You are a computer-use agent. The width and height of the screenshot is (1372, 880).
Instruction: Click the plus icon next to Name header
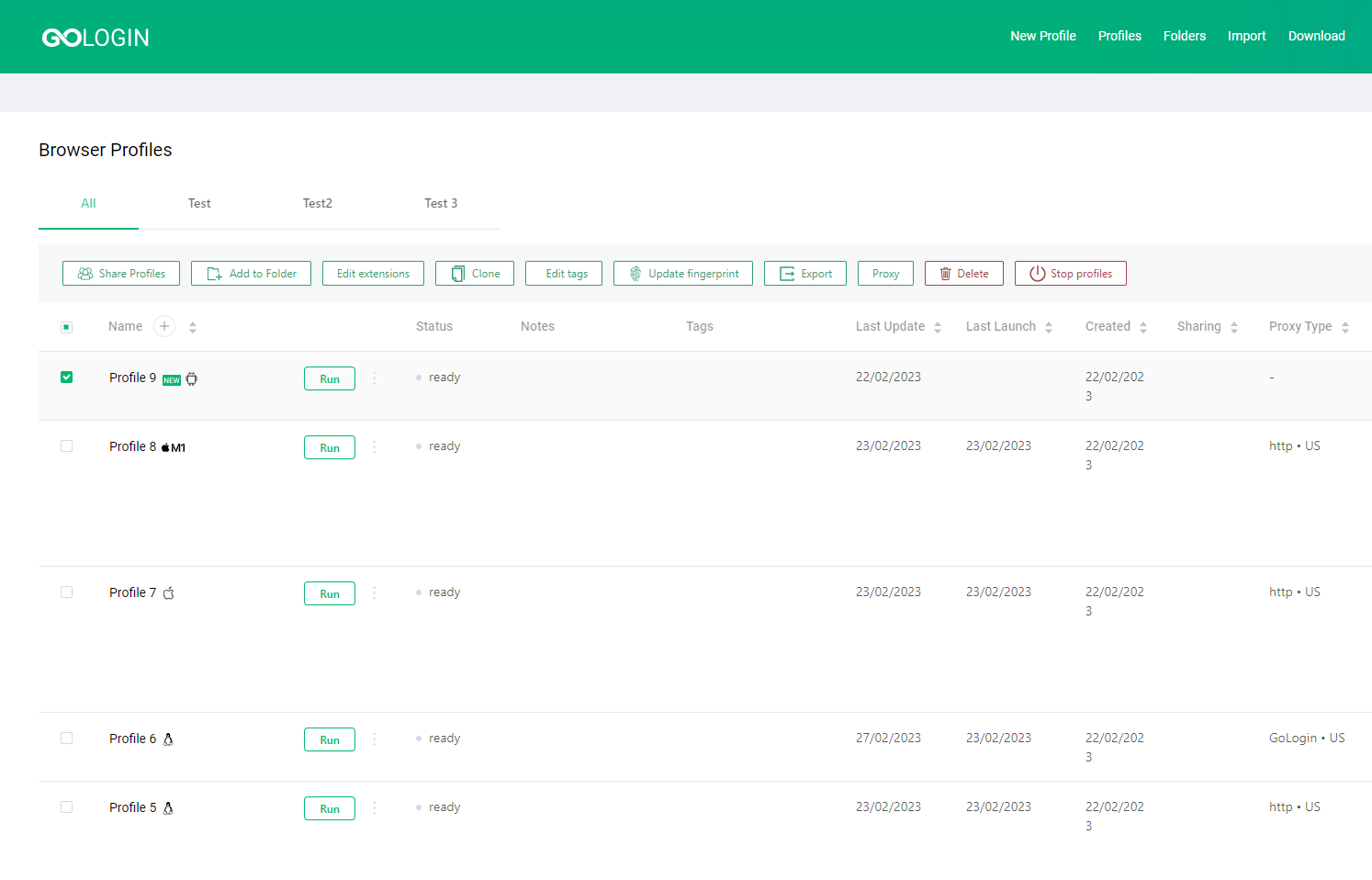(x=163, y=326)
